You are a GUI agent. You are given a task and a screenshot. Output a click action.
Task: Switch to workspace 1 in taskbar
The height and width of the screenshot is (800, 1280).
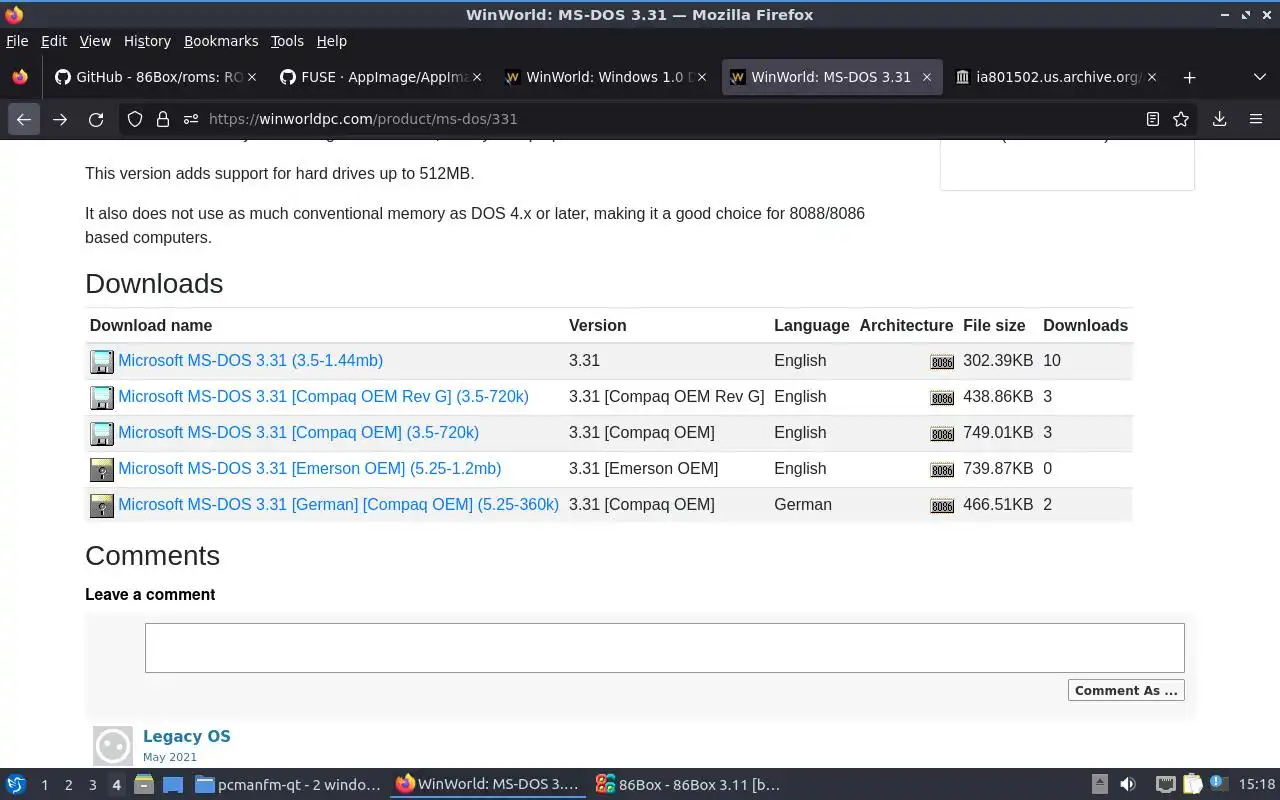44,785
